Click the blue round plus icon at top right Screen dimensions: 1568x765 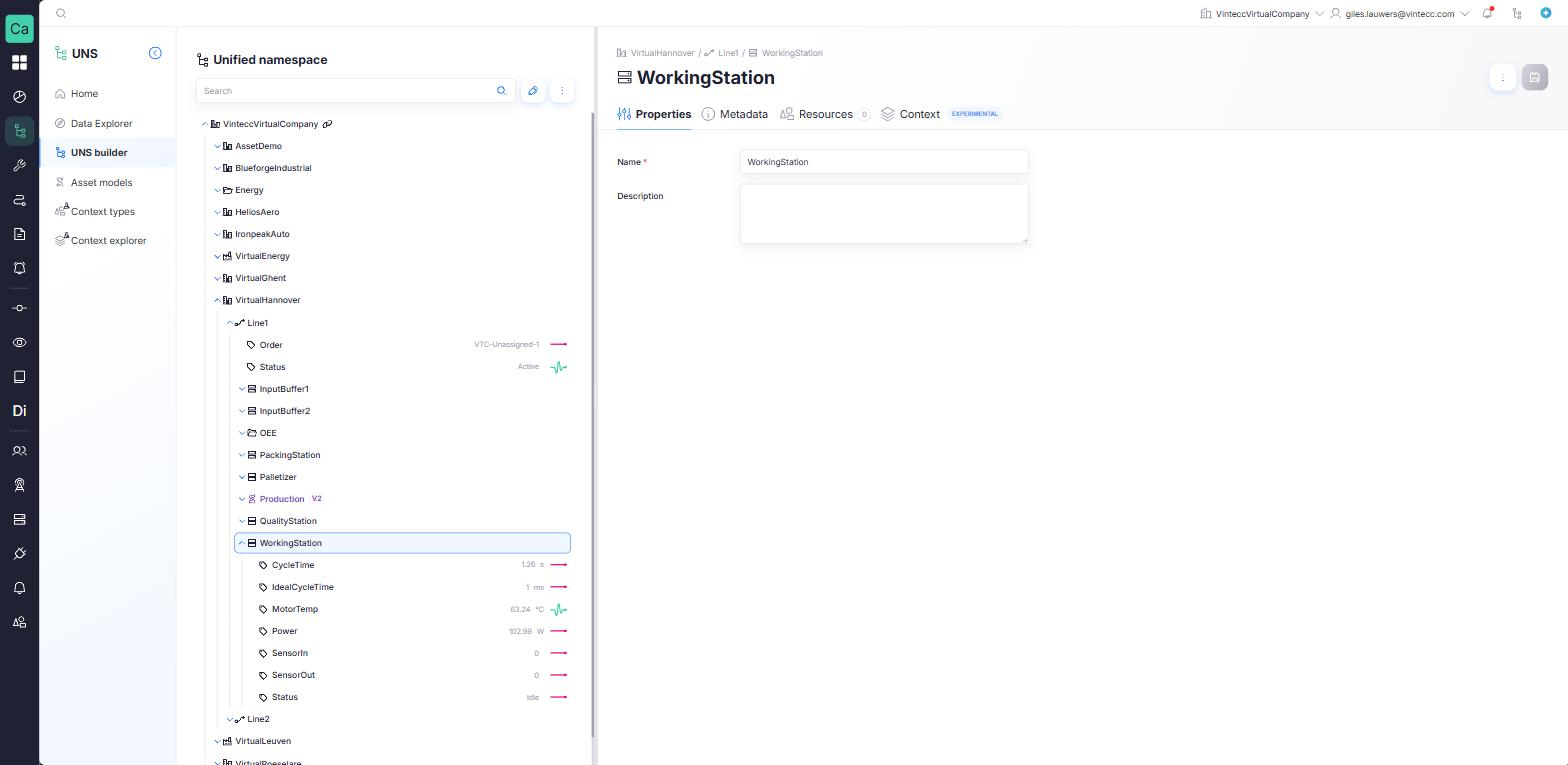1546,13
